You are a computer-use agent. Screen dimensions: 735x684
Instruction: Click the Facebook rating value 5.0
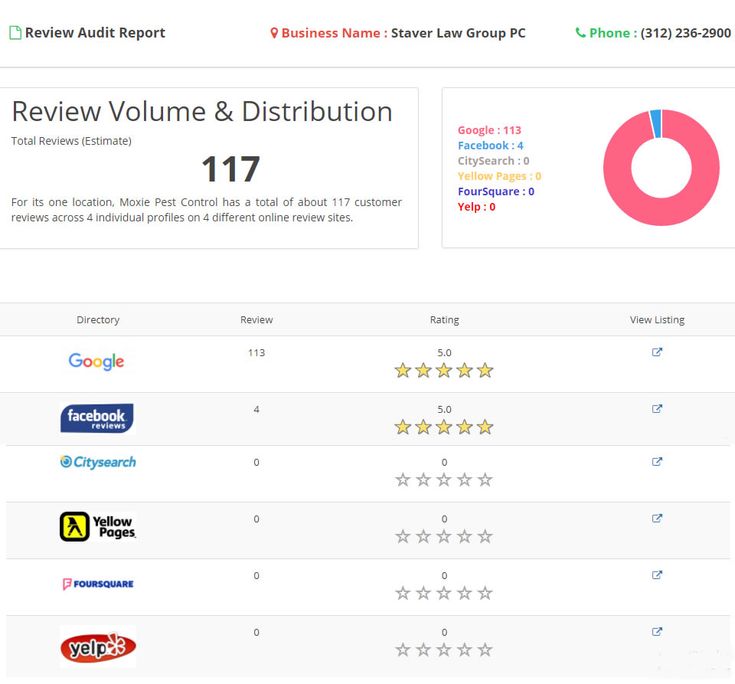click(444, 409)
